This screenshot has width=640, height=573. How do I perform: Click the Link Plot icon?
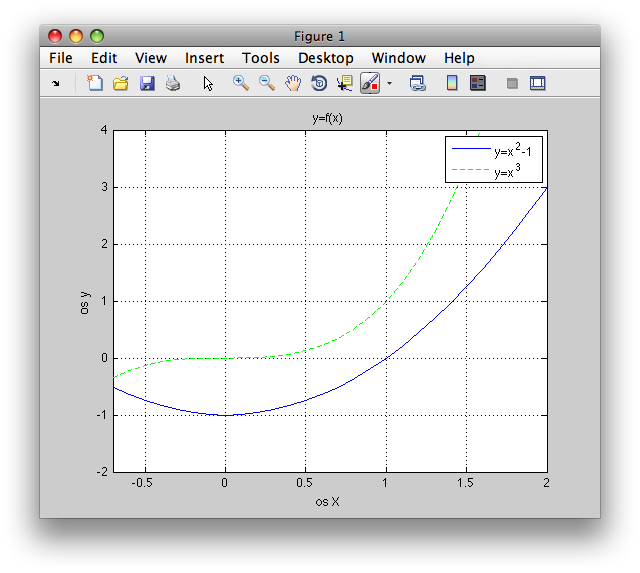(x=418, y=83)
